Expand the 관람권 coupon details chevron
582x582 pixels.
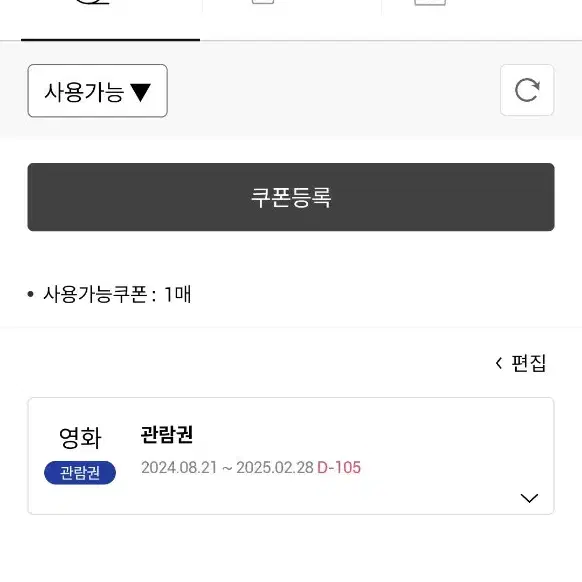pyautogui.click(x=529, y=498)
